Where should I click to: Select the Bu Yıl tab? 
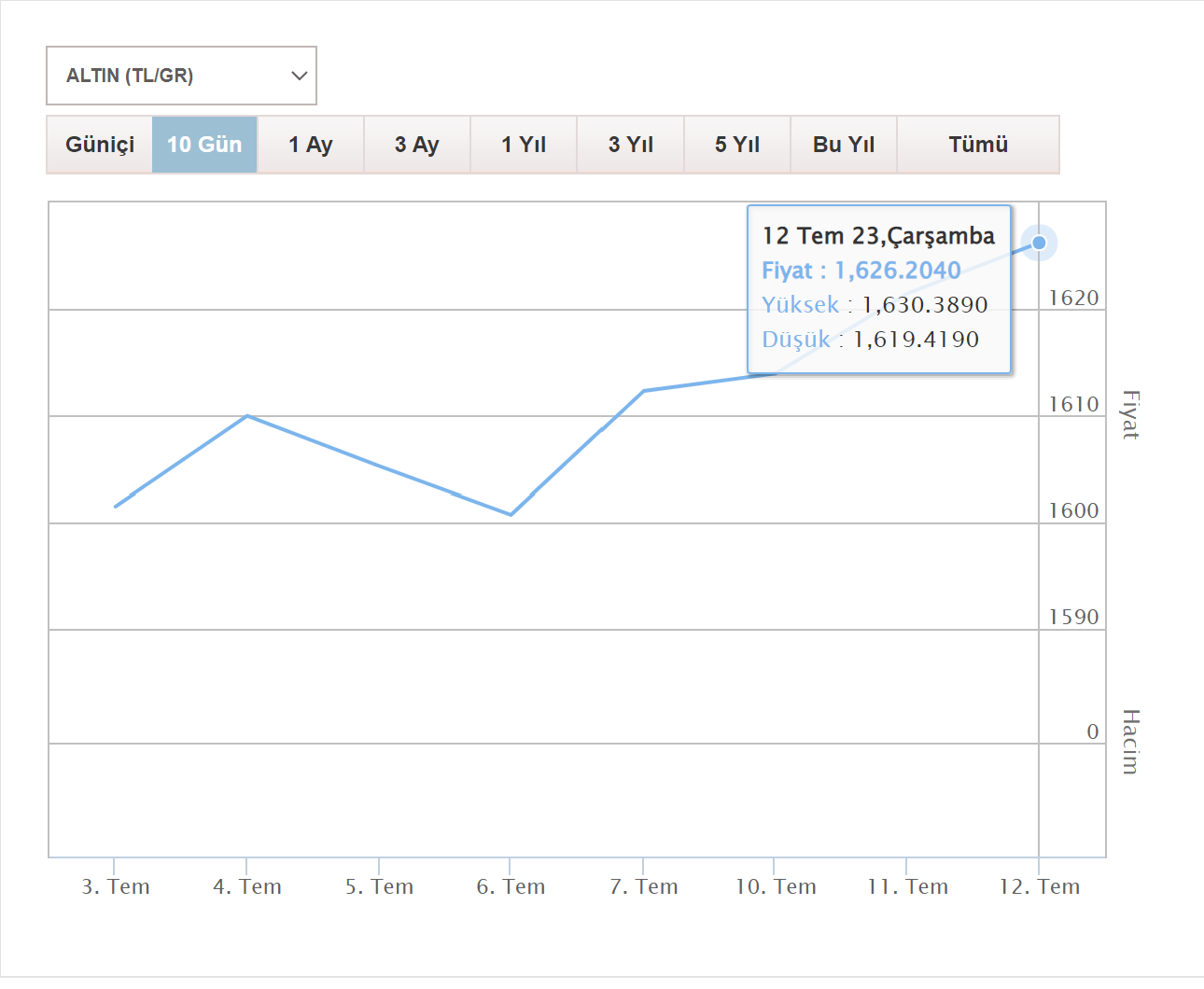844,145
